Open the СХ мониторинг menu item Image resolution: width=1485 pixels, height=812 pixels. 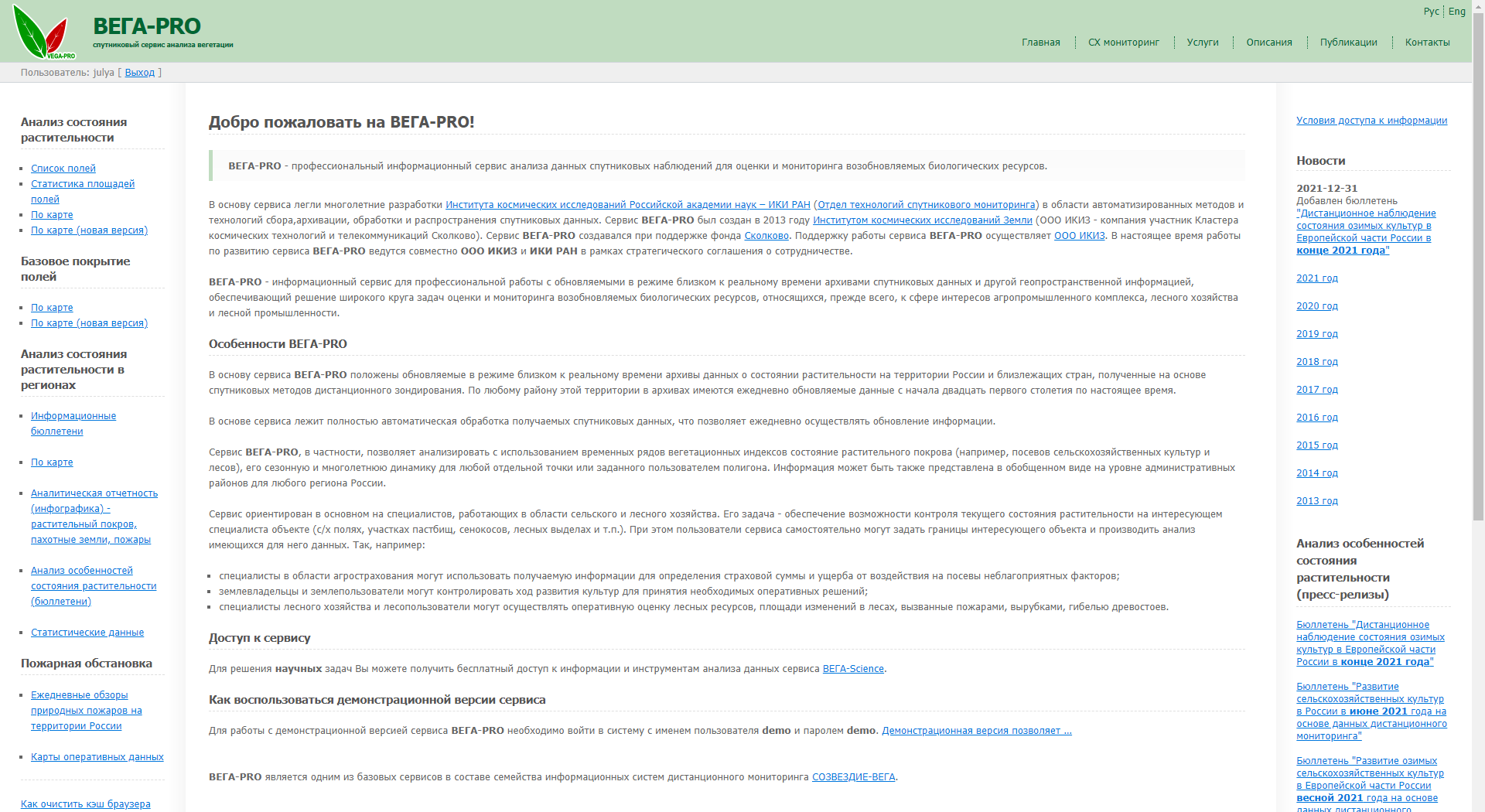(x=1123, y=43)
